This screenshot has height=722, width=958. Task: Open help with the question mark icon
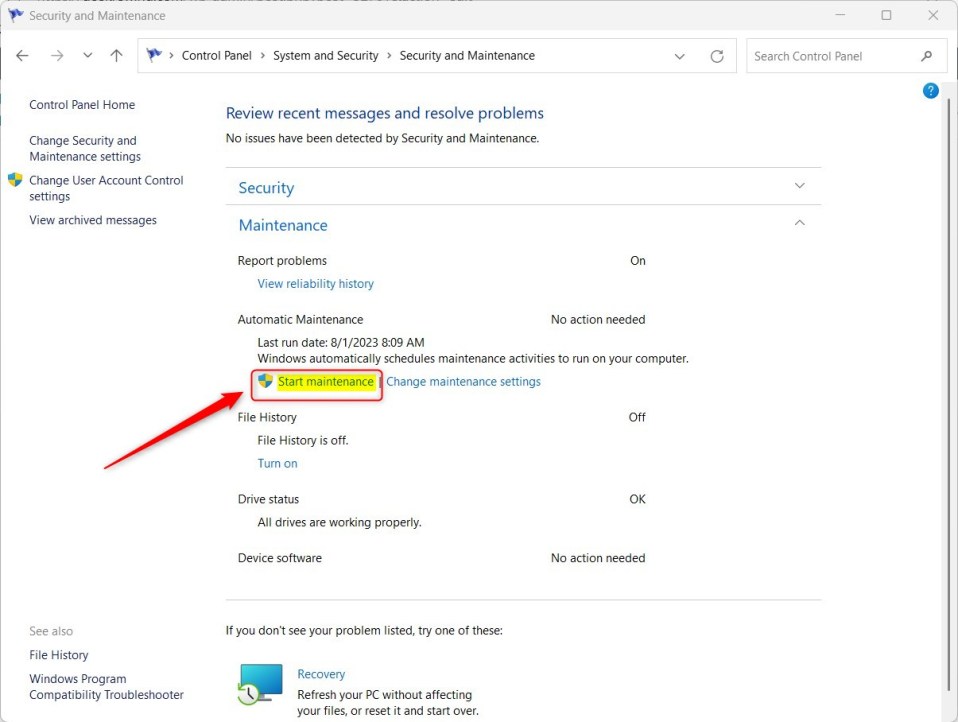tap(930, 91)
